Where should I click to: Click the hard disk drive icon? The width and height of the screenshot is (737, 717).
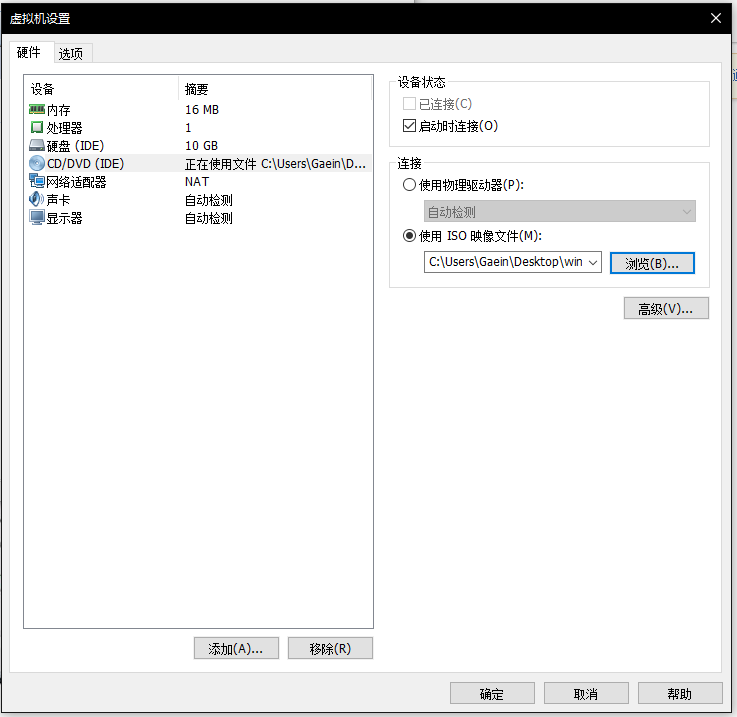(x=37, y=145)
